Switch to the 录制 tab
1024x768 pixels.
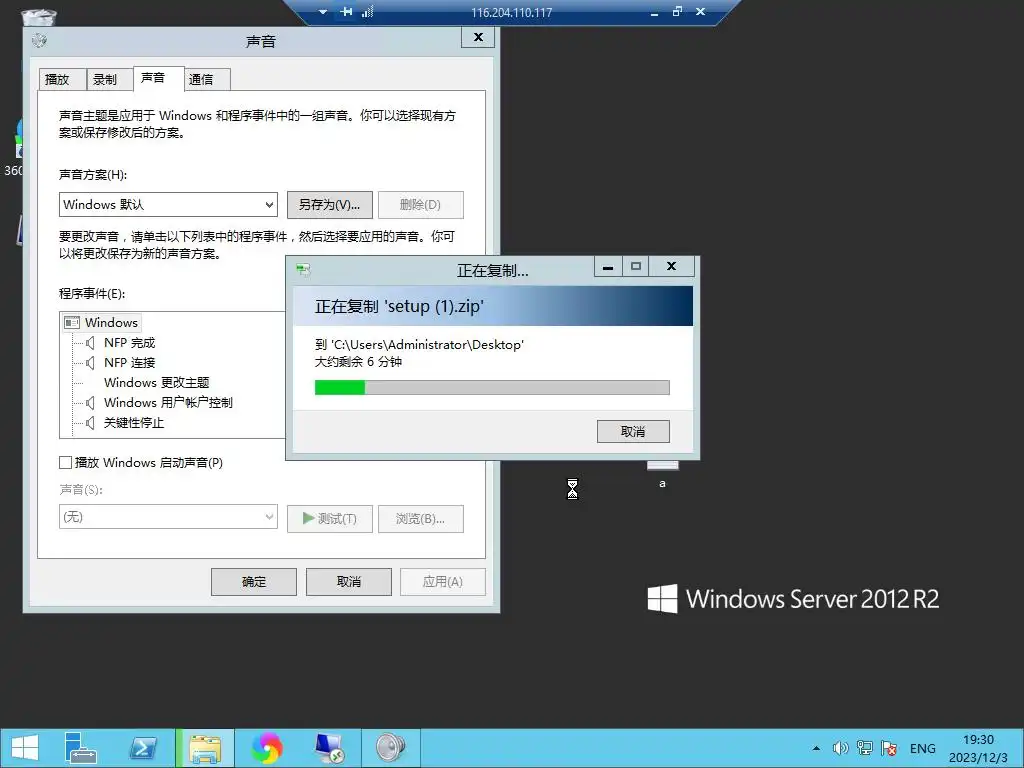(109, 79)
